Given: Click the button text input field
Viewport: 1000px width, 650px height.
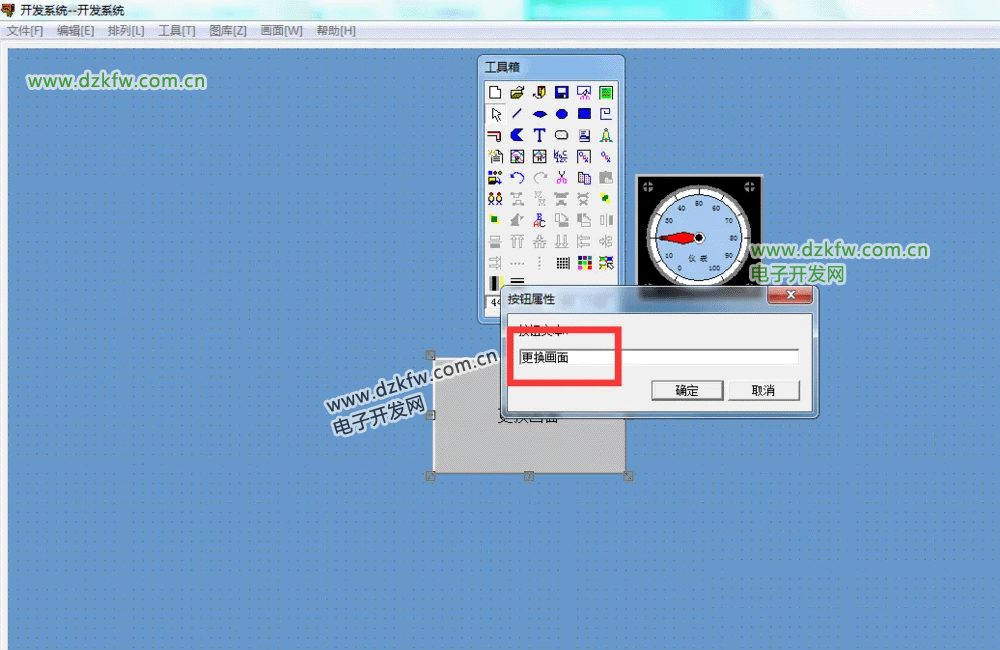Looking at the screenshot, I should pos(658,357).
